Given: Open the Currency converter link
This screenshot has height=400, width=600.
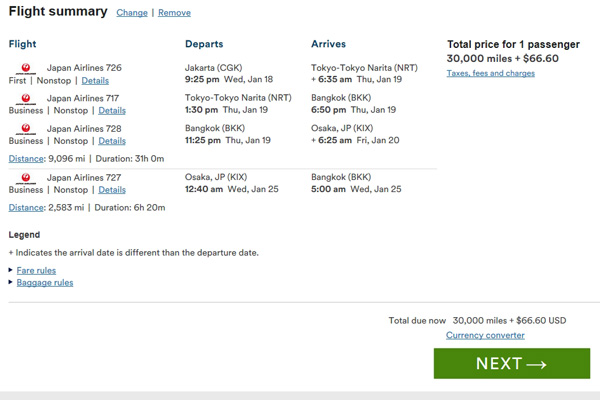Looking at the screenshot, I should pyautogui.click(x=485, y=335).
